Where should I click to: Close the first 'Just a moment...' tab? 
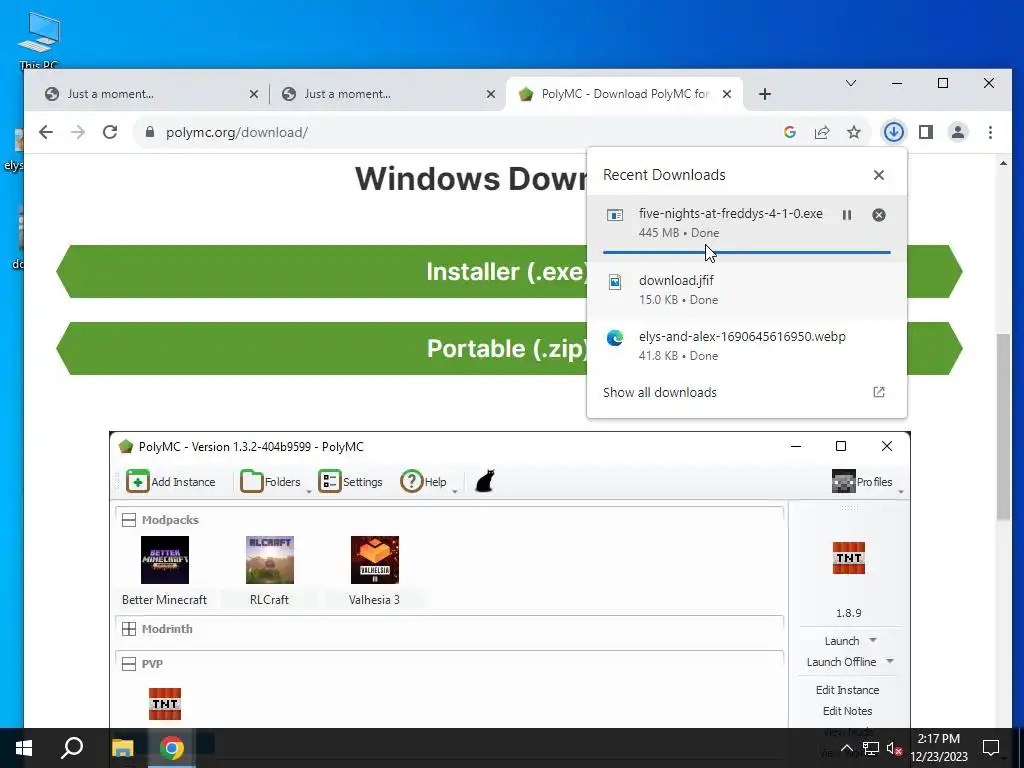[253, 94]
